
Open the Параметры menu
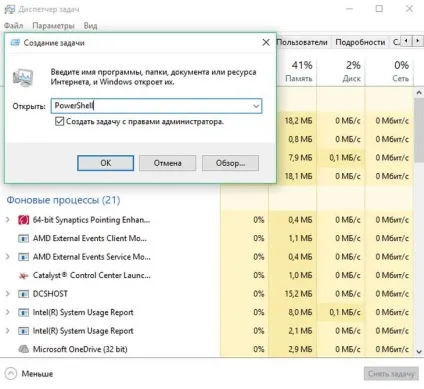[53, 26]
